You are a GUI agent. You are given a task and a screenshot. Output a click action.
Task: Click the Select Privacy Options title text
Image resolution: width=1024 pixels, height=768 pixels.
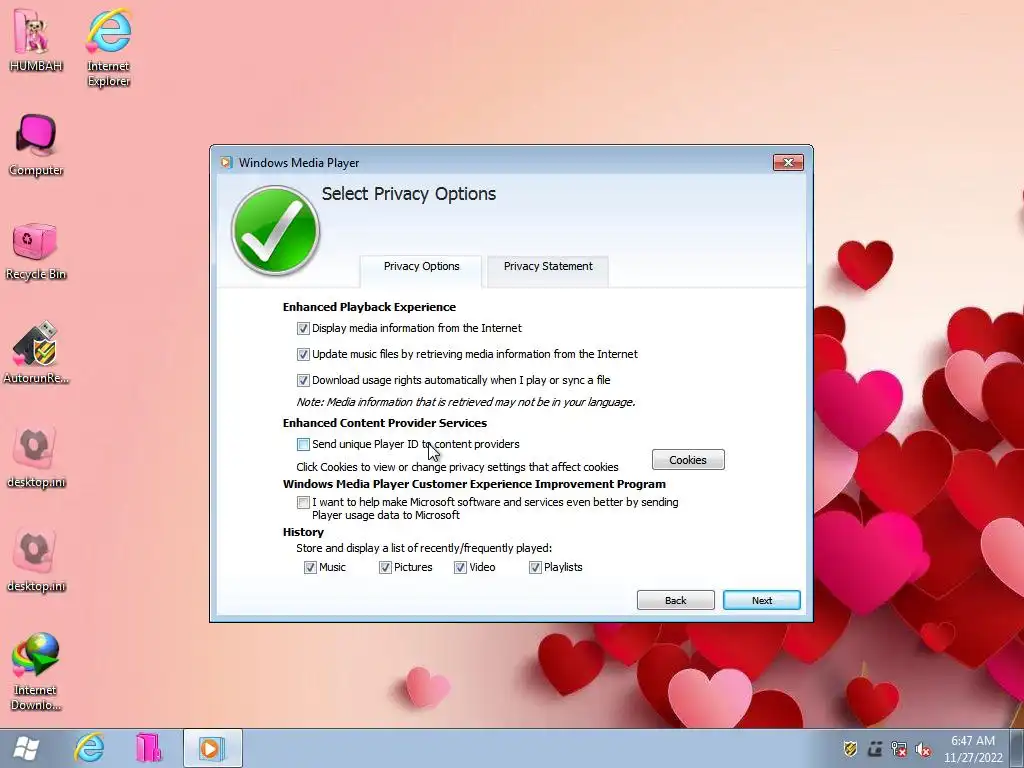pos(409,194)
